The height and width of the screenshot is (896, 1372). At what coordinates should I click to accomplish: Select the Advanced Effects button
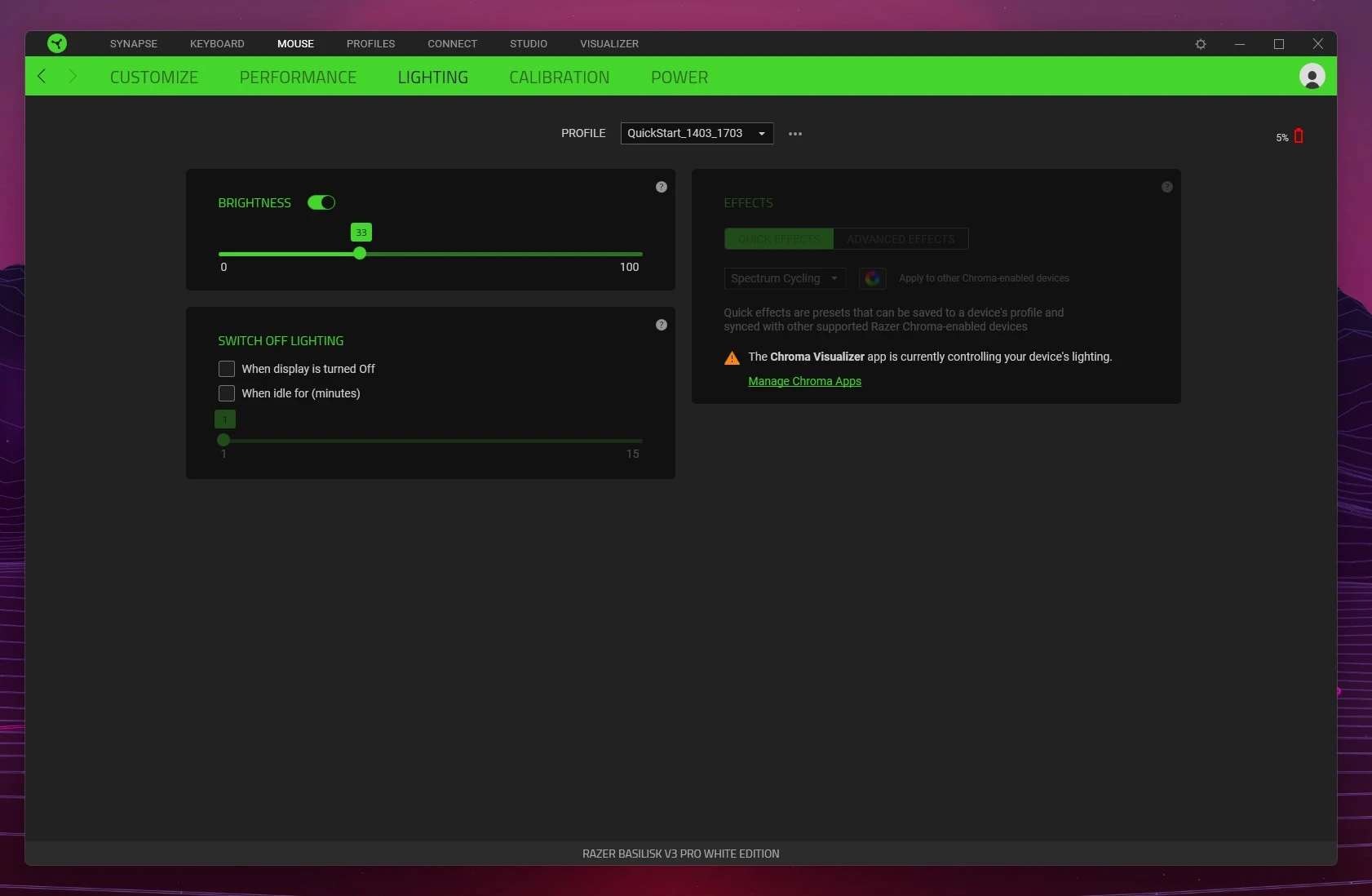tap(901, 239)
